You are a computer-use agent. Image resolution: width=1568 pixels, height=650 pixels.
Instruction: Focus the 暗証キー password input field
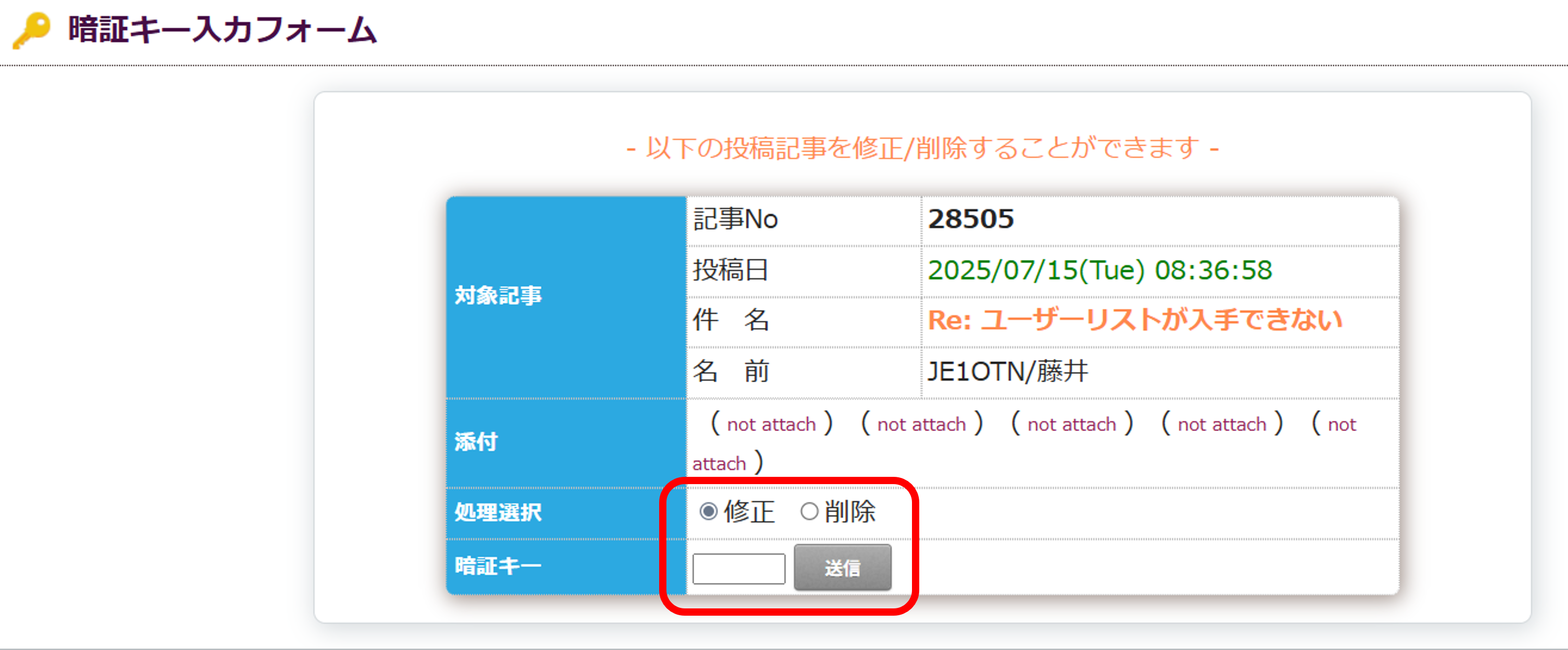point(738,568)
